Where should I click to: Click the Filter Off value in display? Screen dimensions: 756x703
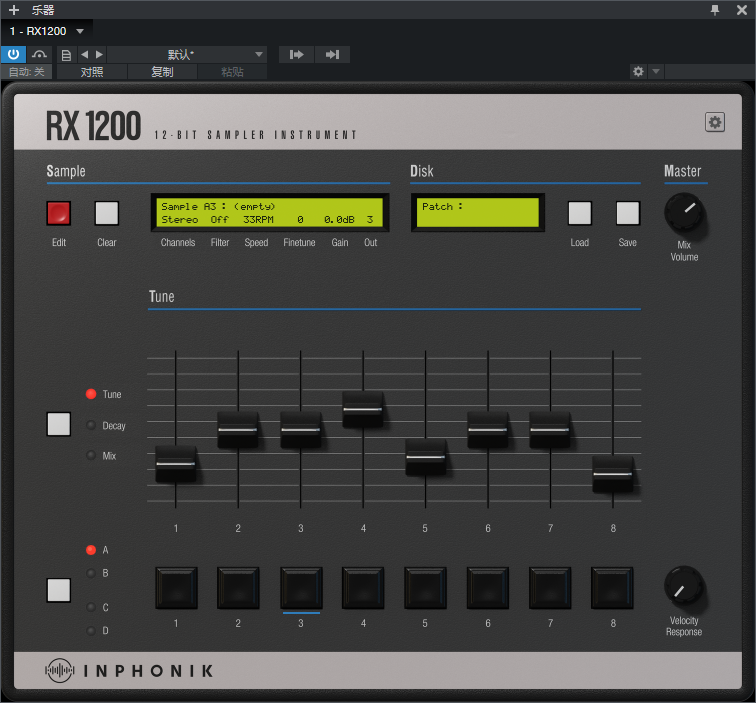[219, 220]
